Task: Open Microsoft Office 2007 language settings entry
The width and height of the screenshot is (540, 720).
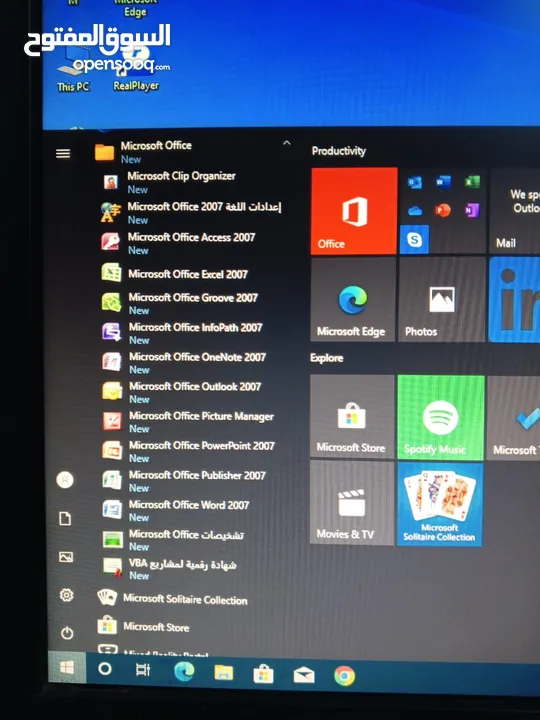Action: tap(193, 213)
